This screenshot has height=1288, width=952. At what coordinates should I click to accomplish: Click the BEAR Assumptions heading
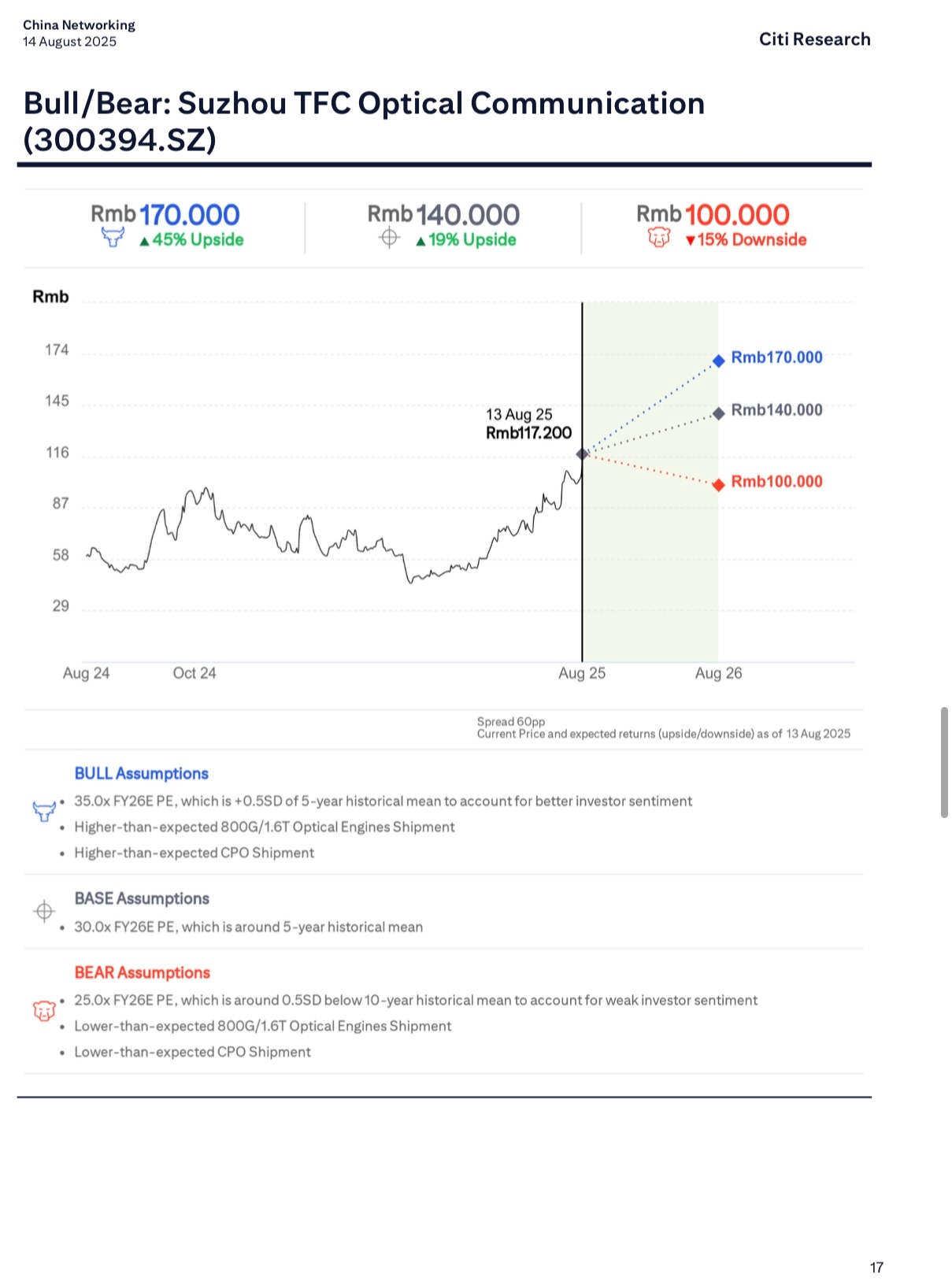tap(143, 972)
